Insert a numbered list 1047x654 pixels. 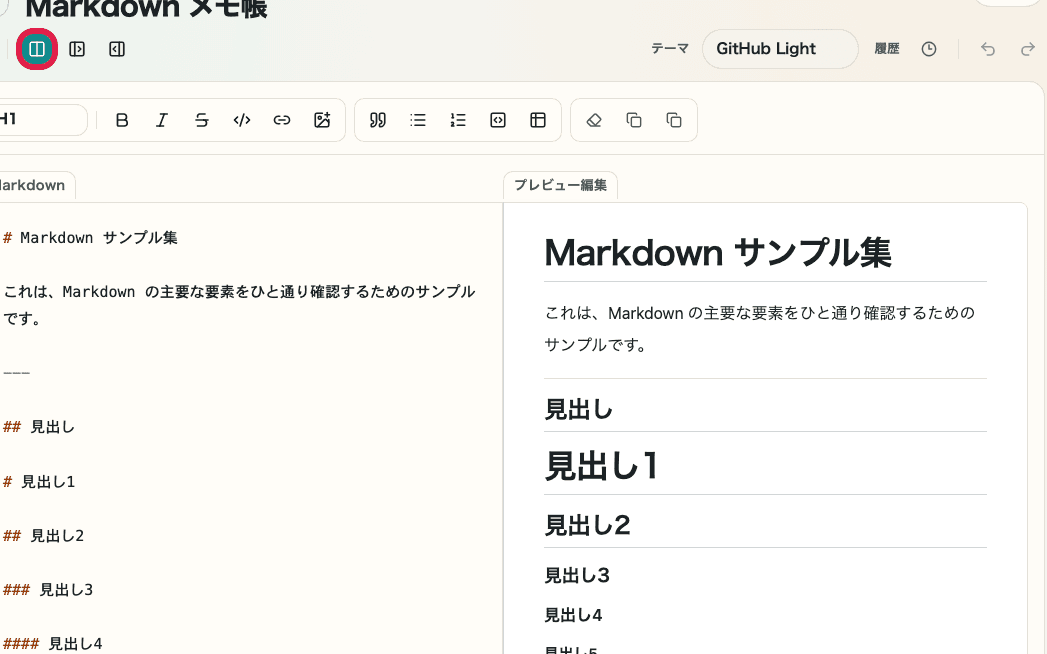[x=458, y=120]
